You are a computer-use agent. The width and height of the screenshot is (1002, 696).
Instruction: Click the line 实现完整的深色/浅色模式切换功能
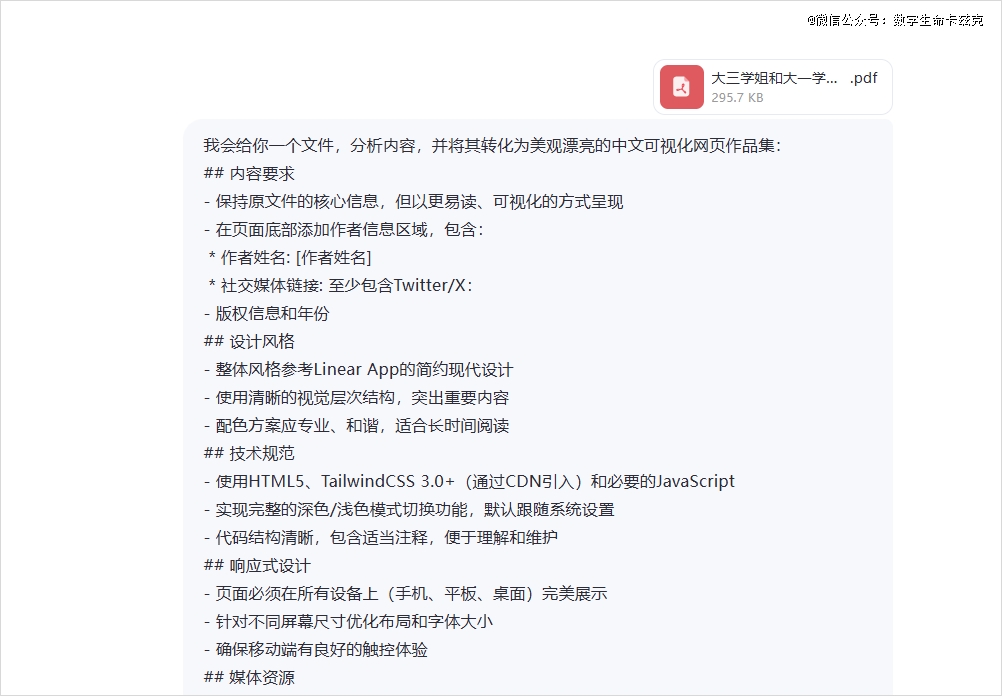[x=409, y=510]
